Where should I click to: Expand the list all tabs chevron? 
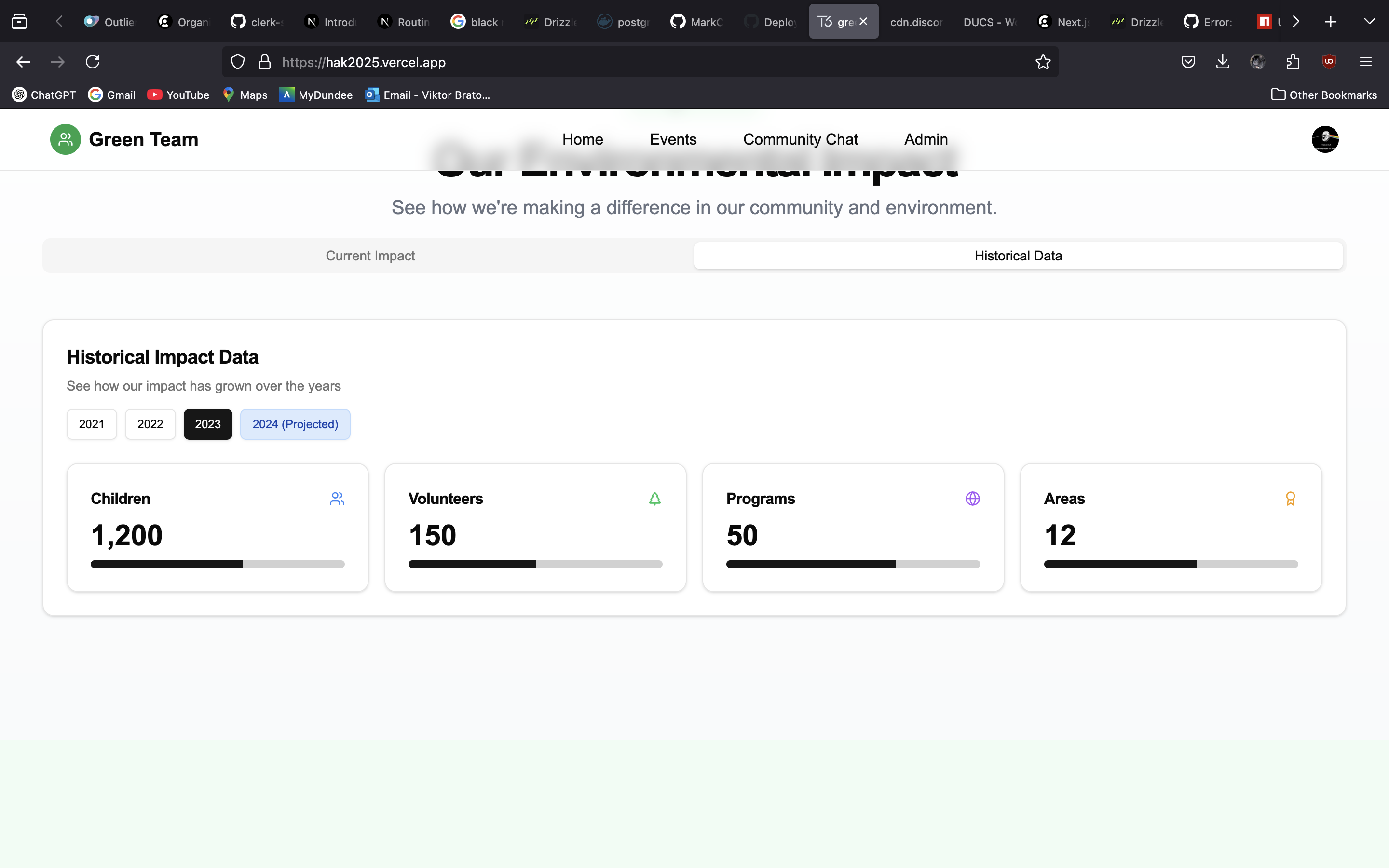point(1370,22)
